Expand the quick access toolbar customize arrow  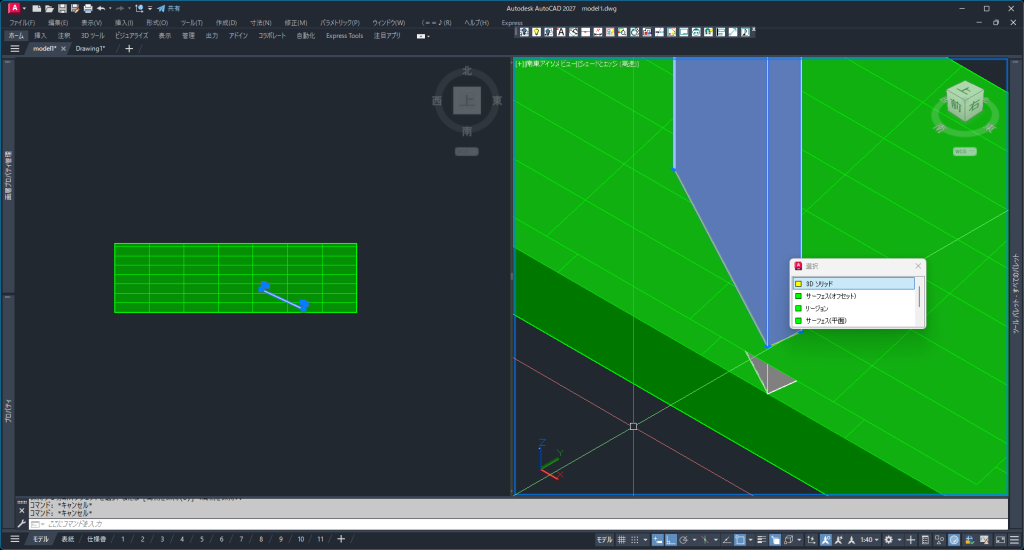(150, 8)
